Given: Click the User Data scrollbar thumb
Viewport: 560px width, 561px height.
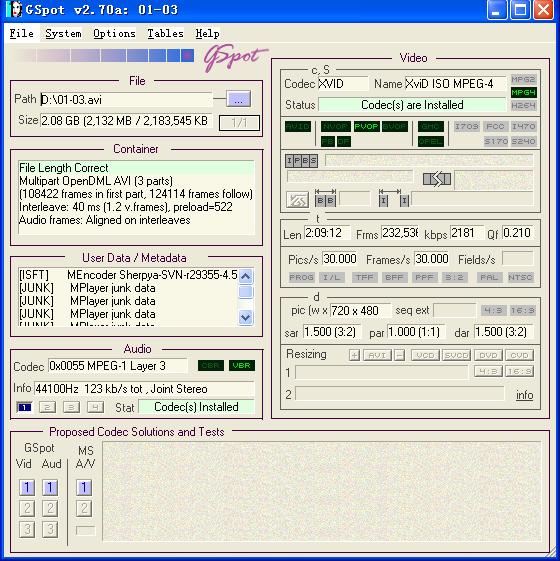Looking at the screenshot, I should [x=246, y=292].
